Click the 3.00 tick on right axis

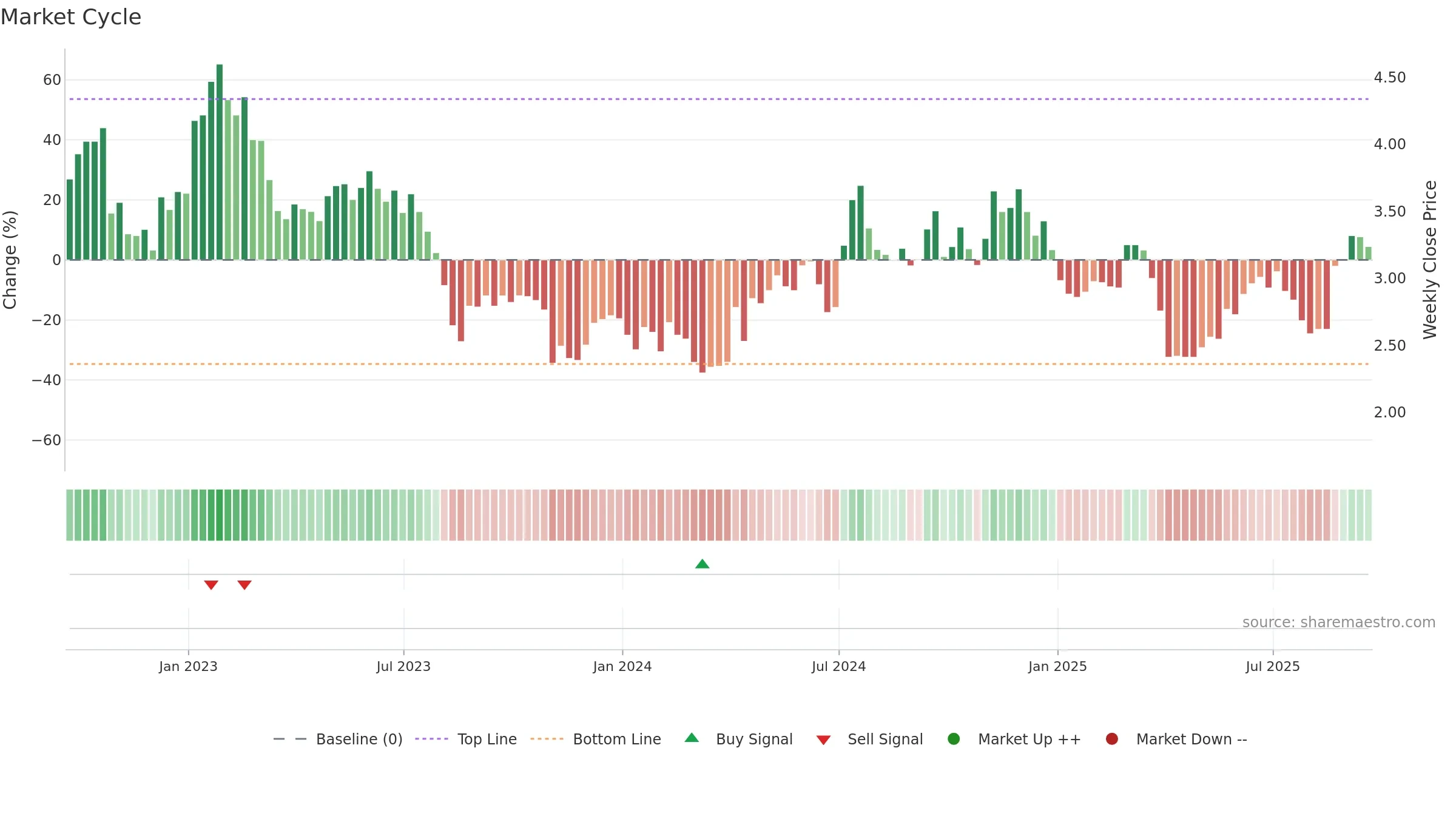click(1389, 278)
